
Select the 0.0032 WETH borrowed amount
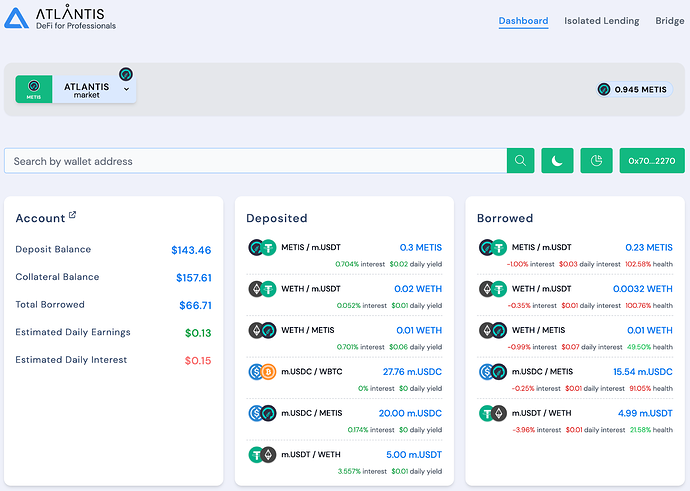point(643,289)
